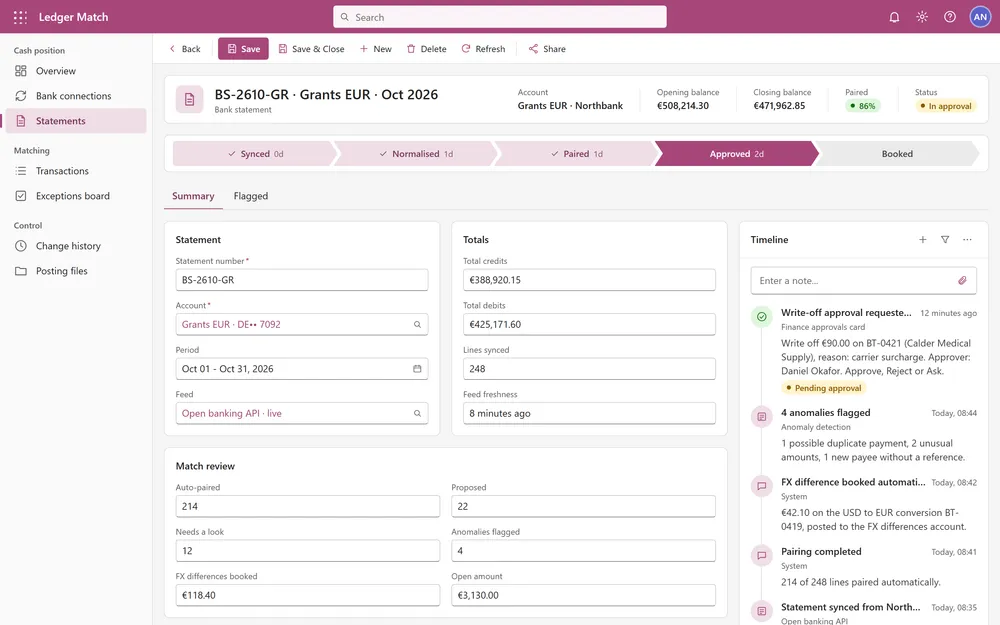Open the AN user avatar menu
This screenshot has height=625, width=1000.
pyautogui.click(x=980, y=17)
